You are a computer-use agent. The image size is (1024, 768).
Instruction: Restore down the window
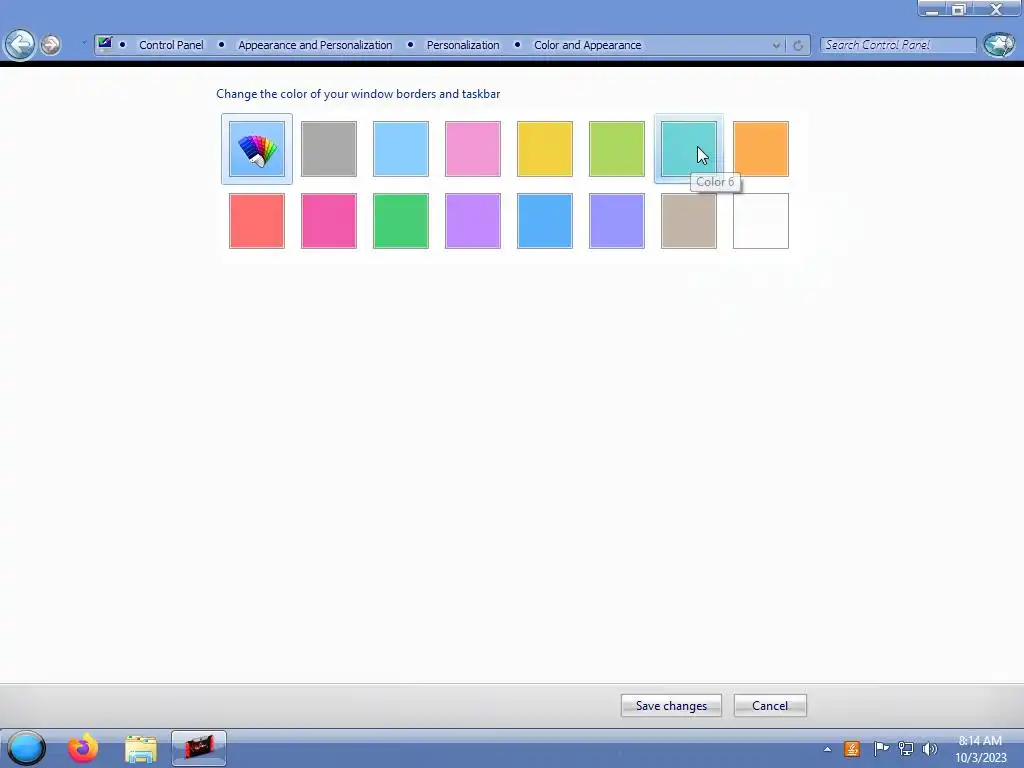pos(958,9)
